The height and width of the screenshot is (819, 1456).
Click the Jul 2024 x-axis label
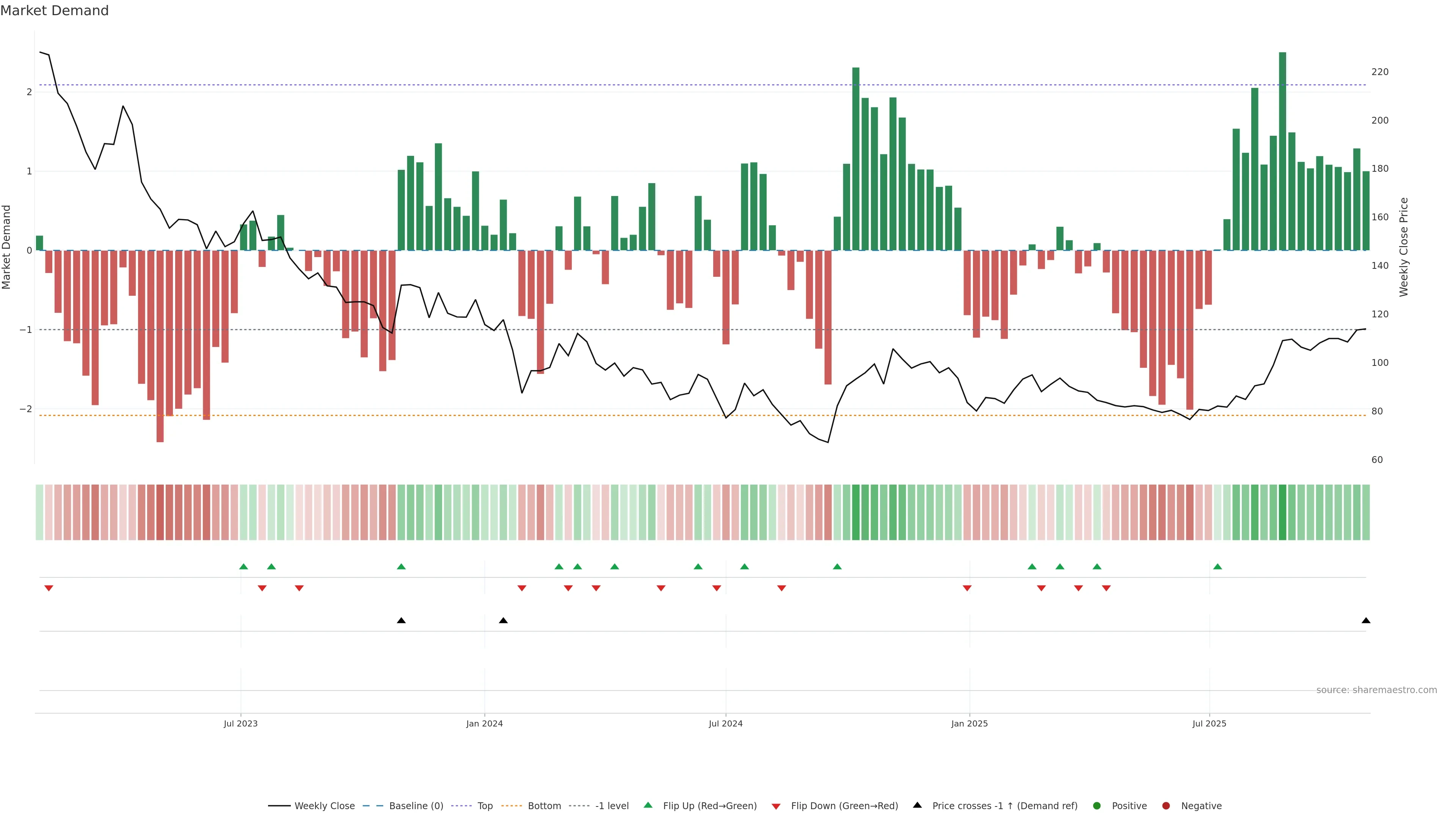click(x=725, y=723)
